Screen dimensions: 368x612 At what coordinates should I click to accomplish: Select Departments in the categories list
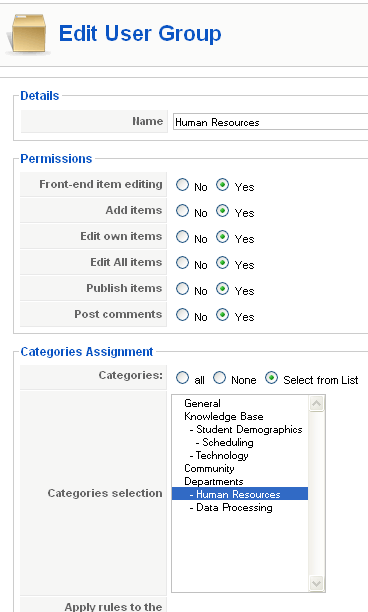point(240,481)
